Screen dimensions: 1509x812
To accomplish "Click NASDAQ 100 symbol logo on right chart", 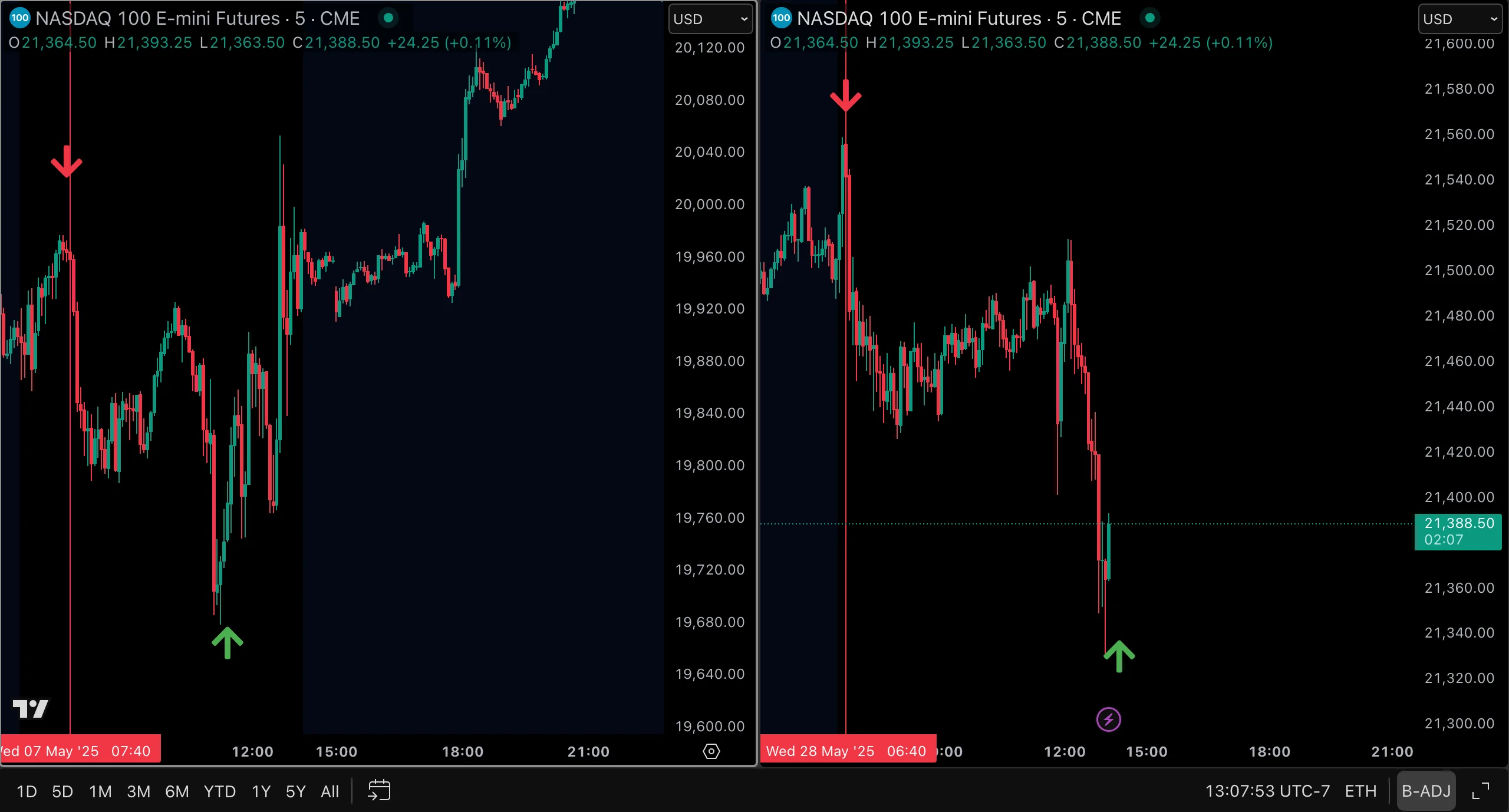I will [x=781, y=18].
